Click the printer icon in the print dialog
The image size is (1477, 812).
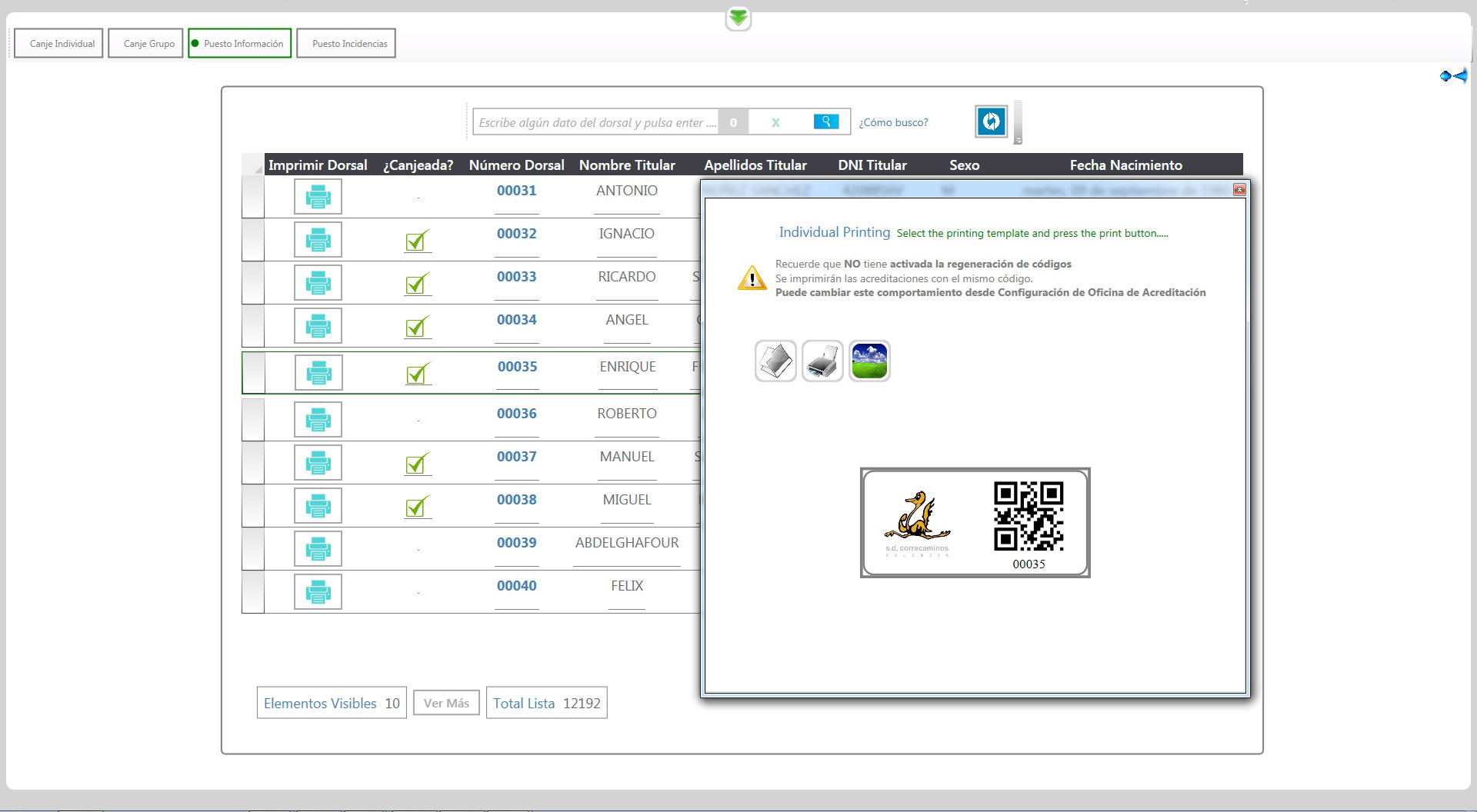(x=822, y=361)
